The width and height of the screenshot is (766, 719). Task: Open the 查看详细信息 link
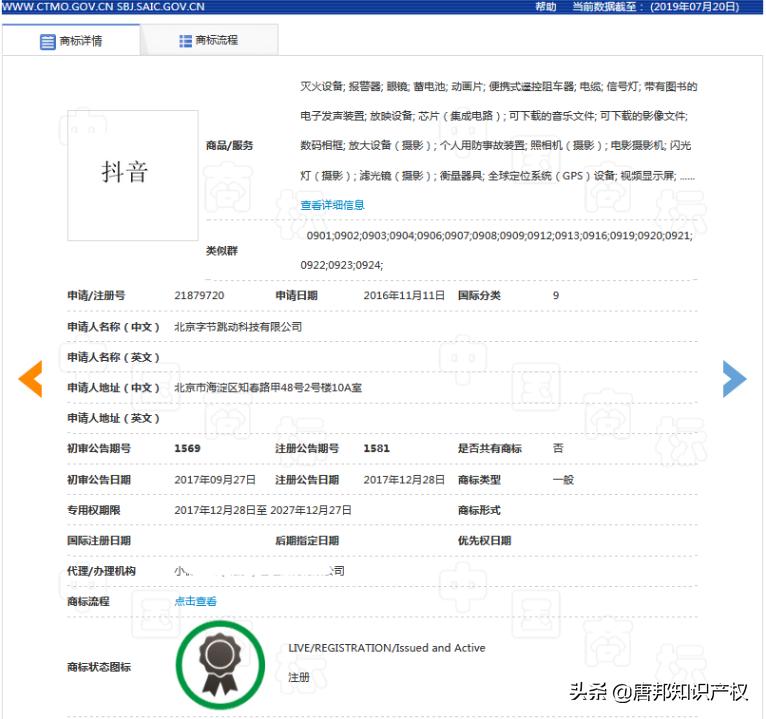(x=332, y=205)
